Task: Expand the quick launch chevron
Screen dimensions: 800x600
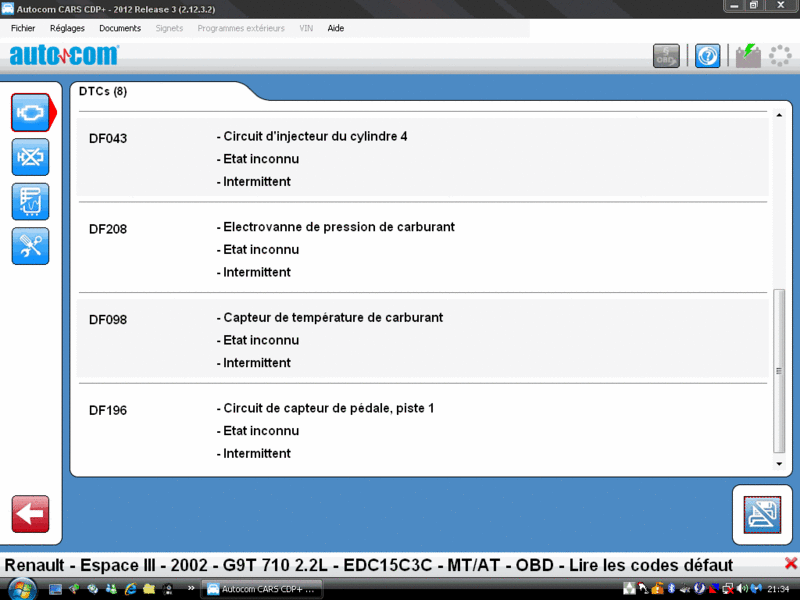Action: [191, 588]
